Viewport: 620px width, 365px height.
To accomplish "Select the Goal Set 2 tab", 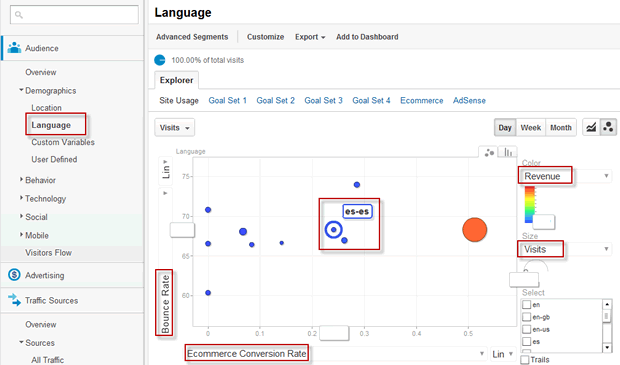I will coord(276,100).
